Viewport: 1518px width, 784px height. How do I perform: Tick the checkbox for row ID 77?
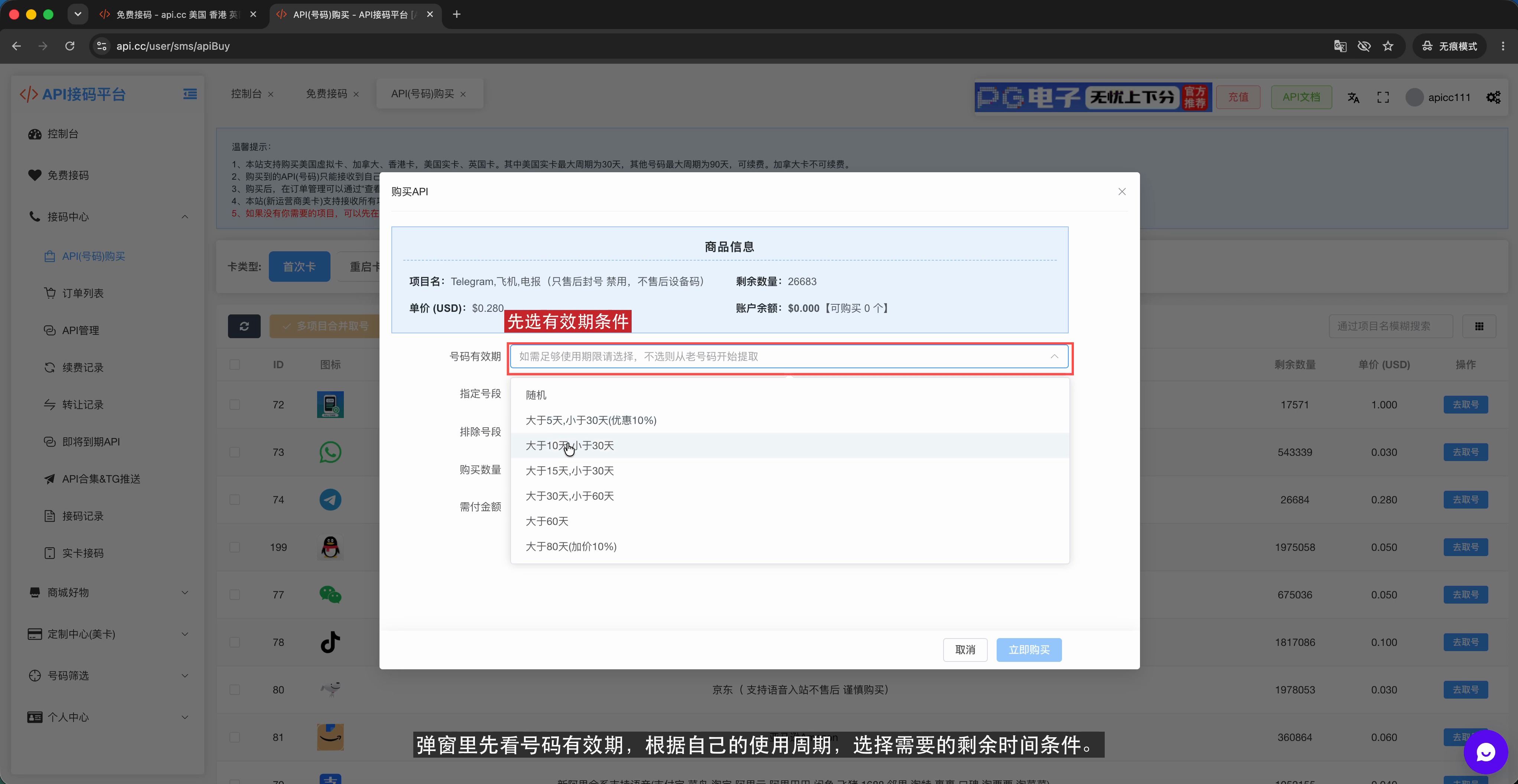tap(235, 594)
